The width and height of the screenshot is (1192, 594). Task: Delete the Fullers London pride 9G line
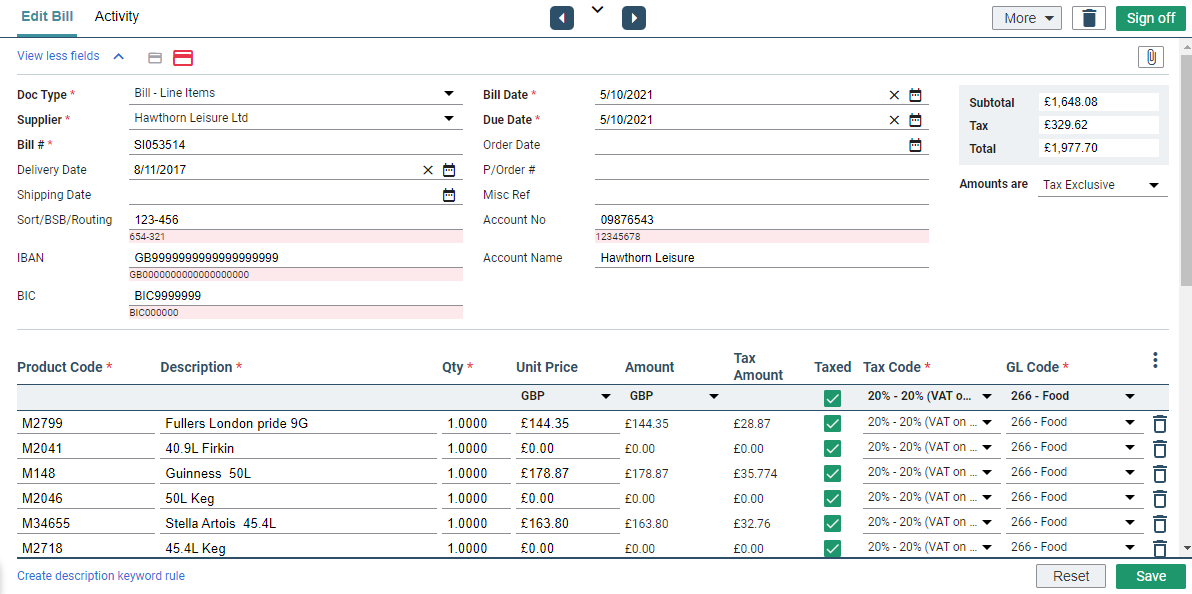1159,424
